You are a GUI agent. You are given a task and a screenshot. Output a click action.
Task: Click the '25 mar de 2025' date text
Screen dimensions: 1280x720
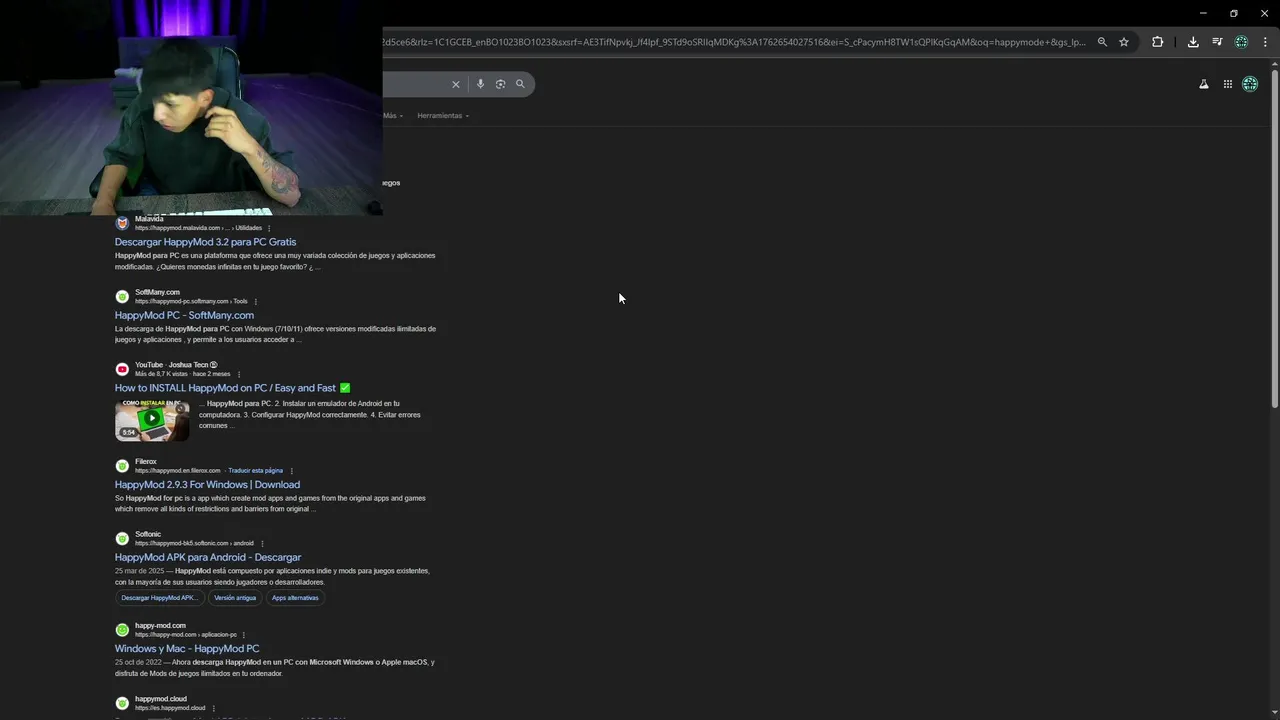[139, 571]
